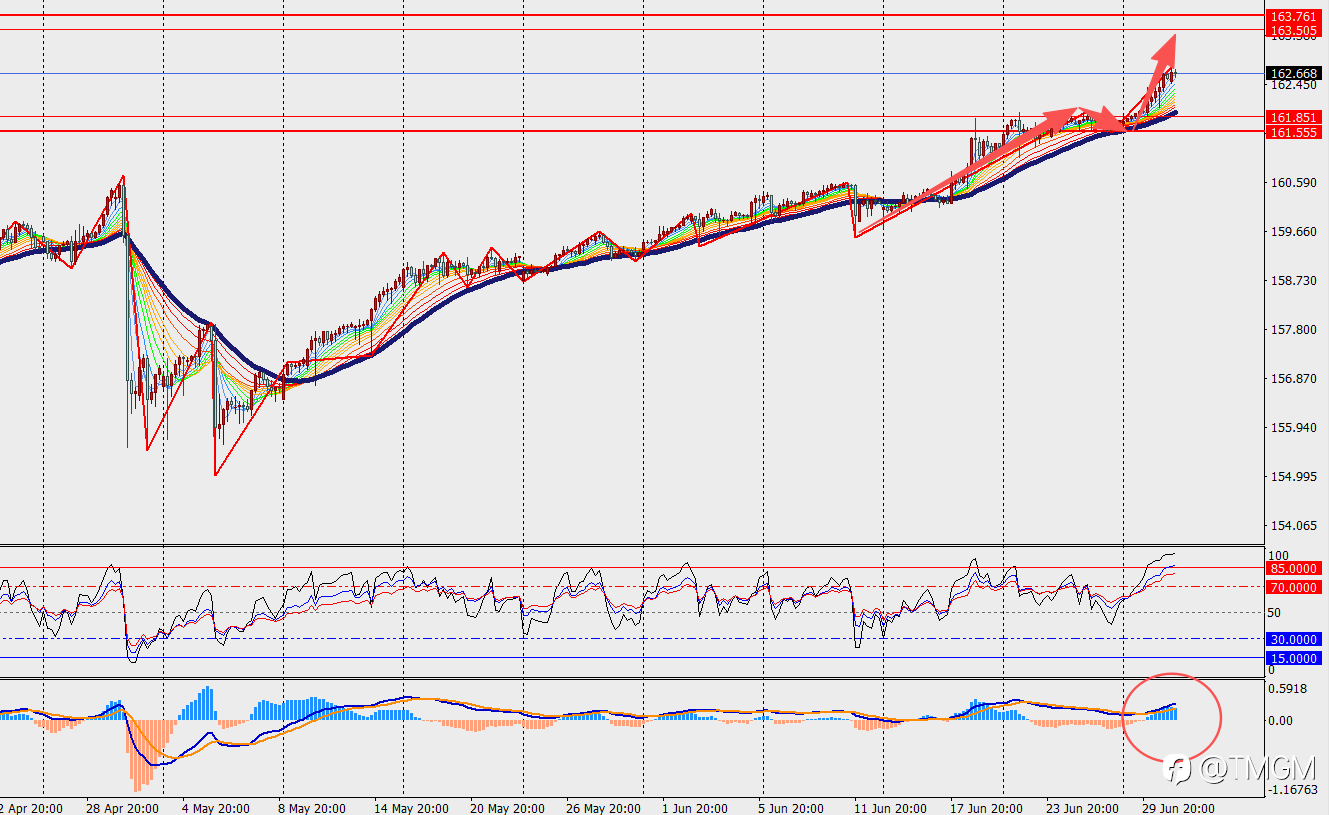Select the 159.660 price axis value
The image size is (1330, 815).
1293,232
